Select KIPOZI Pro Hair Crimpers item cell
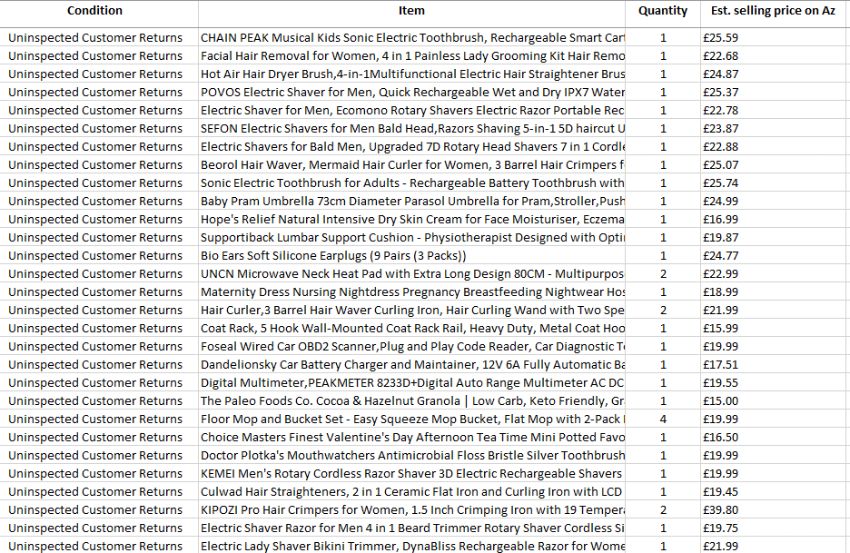This screenshot has width=850, height=553. click(412, 510)
